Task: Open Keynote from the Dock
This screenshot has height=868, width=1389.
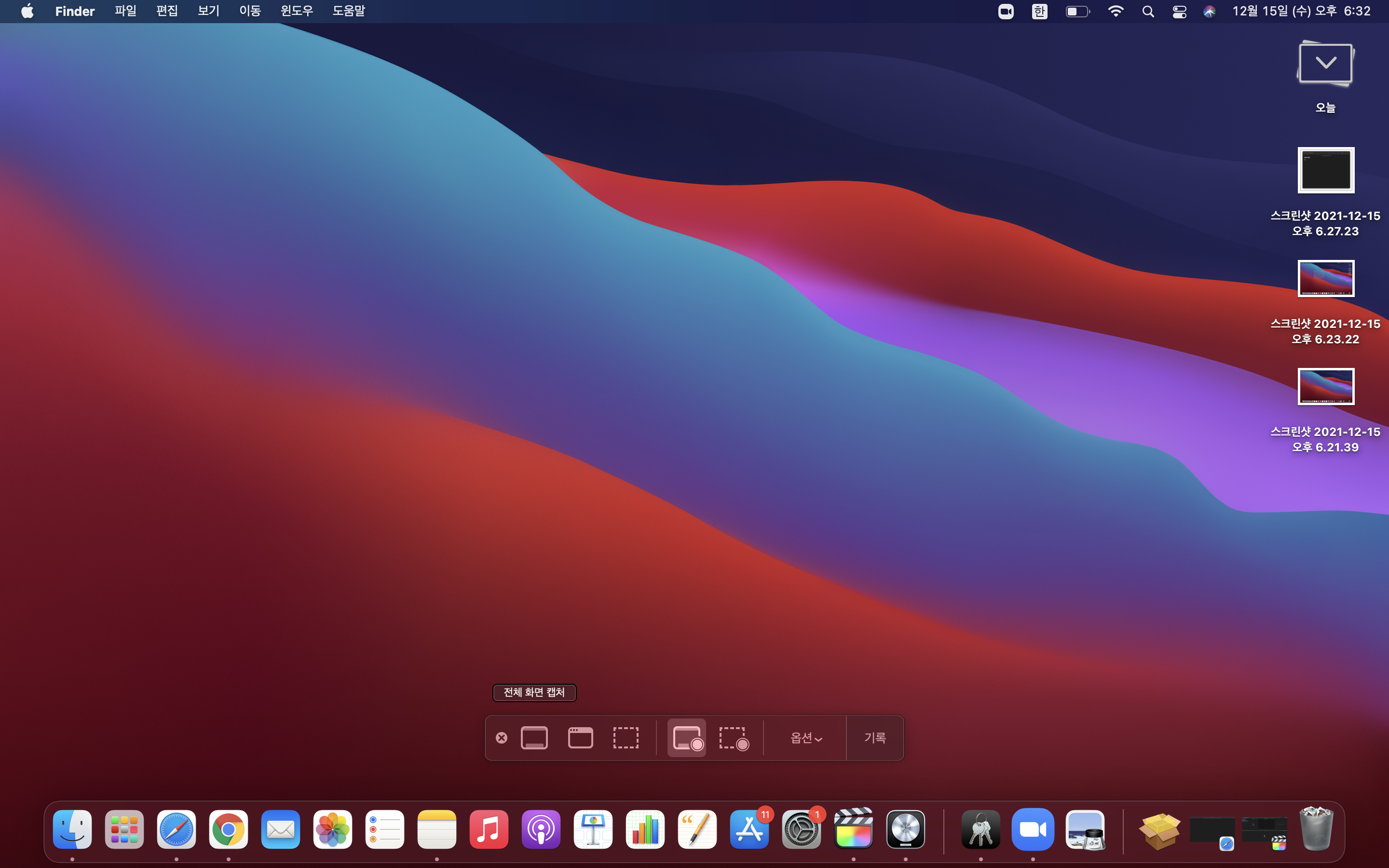Action: pyautogui.click(x=592, y=829)
